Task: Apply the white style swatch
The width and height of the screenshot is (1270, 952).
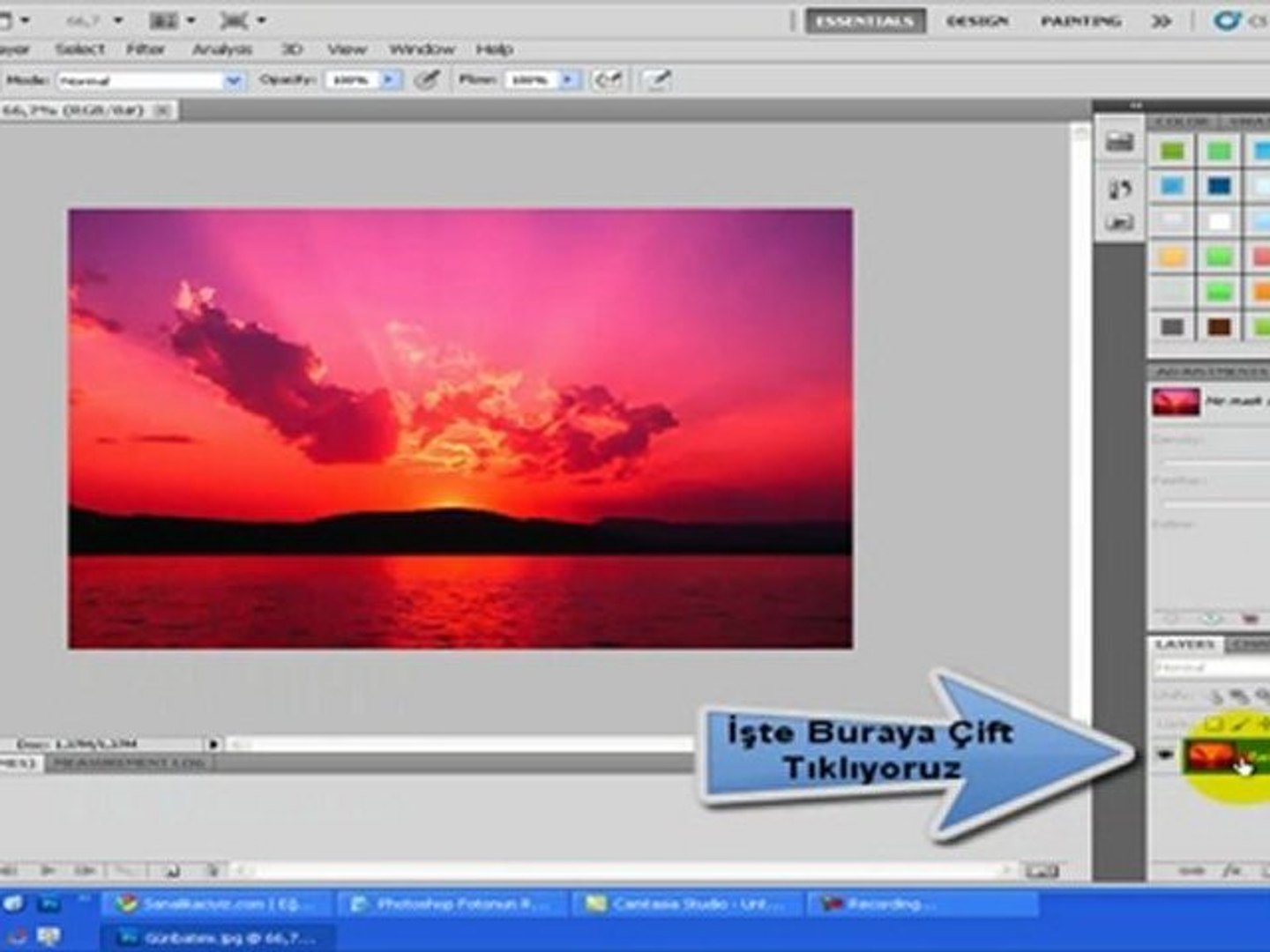Action: tap(1220, 221)
